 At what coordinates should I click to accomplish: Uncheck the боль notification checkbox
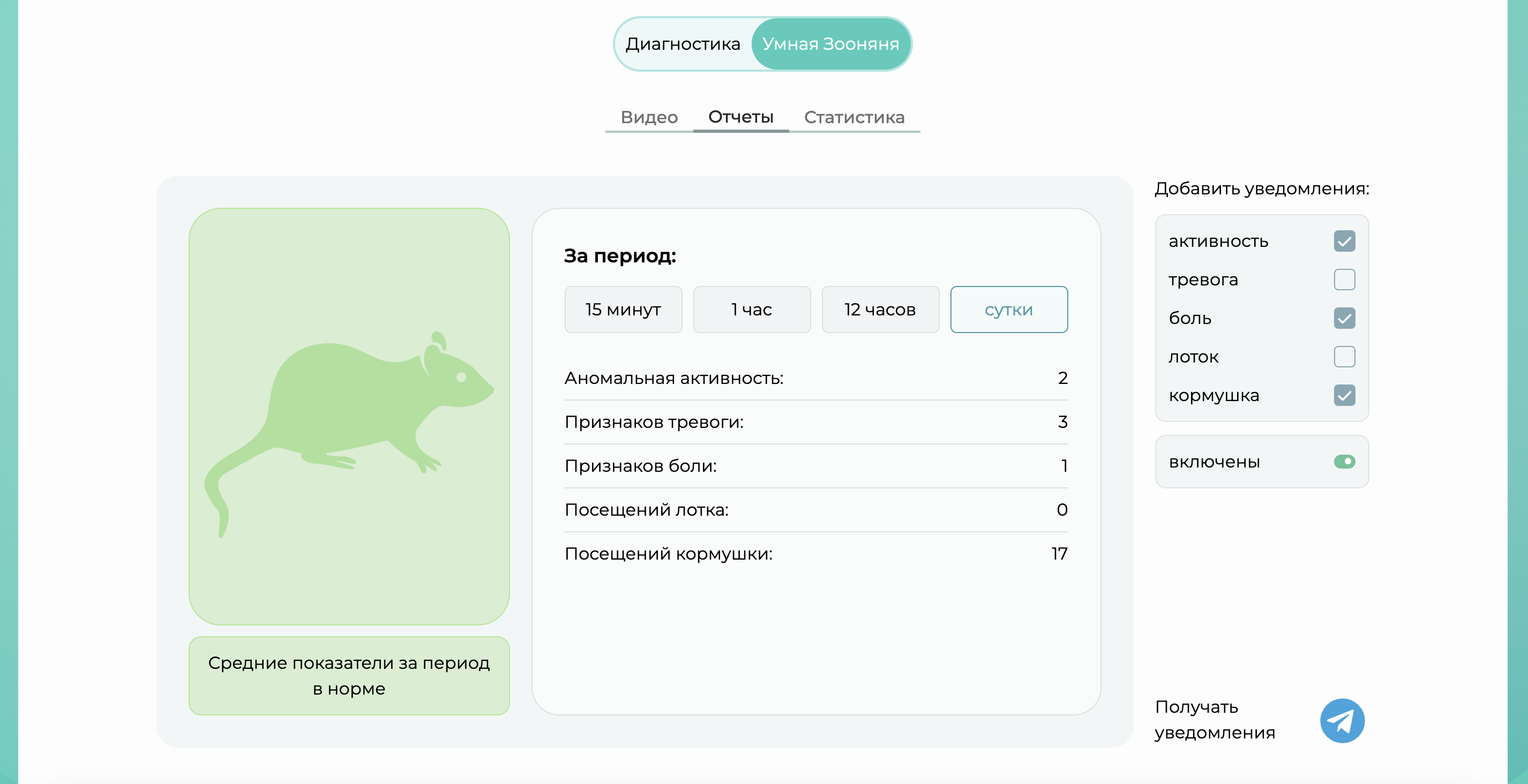pyautogui.click(x=1344, y=319)
